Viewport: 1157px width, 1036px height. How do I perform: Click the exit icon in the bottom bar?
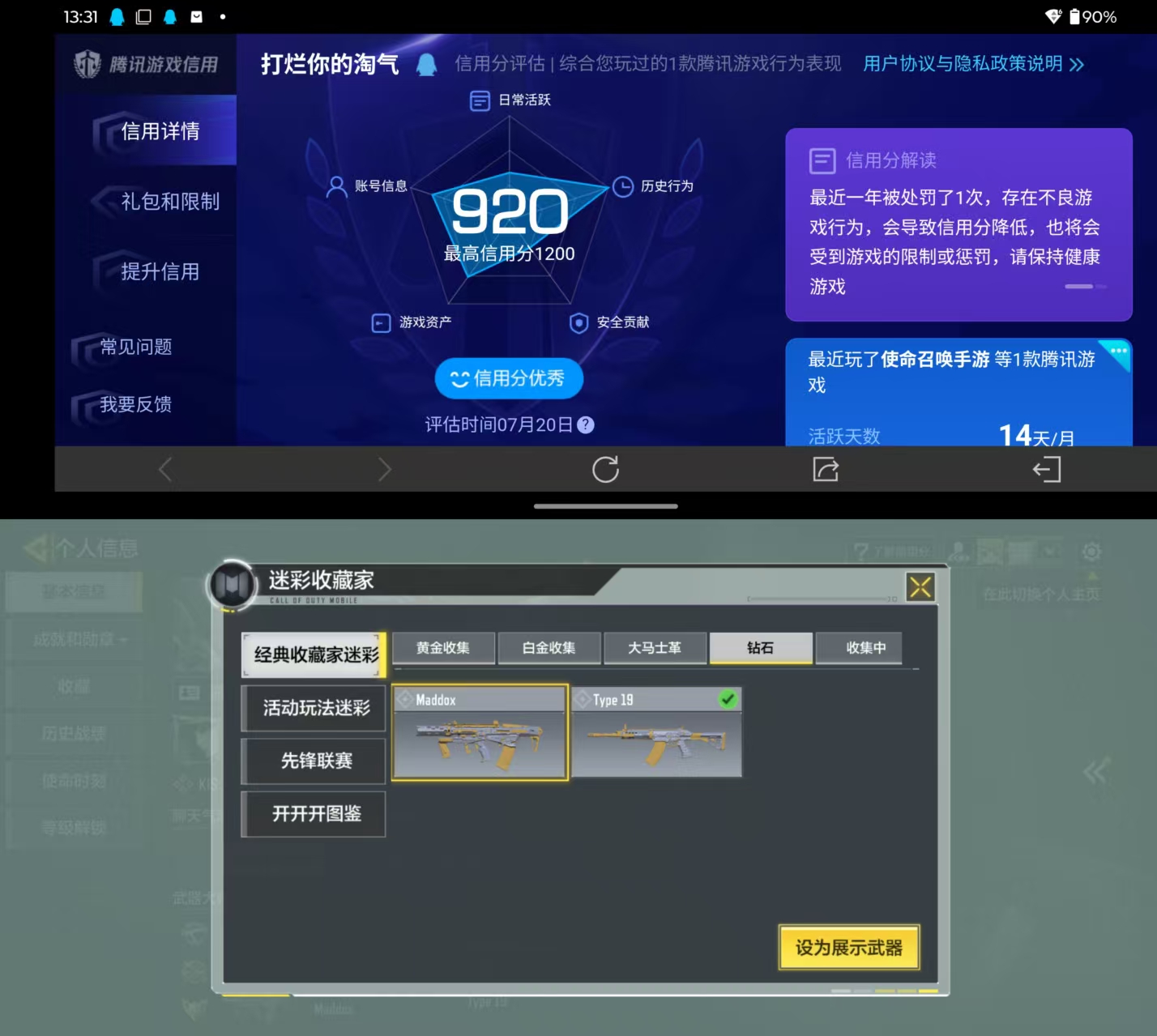click(x=1046, y=469)
